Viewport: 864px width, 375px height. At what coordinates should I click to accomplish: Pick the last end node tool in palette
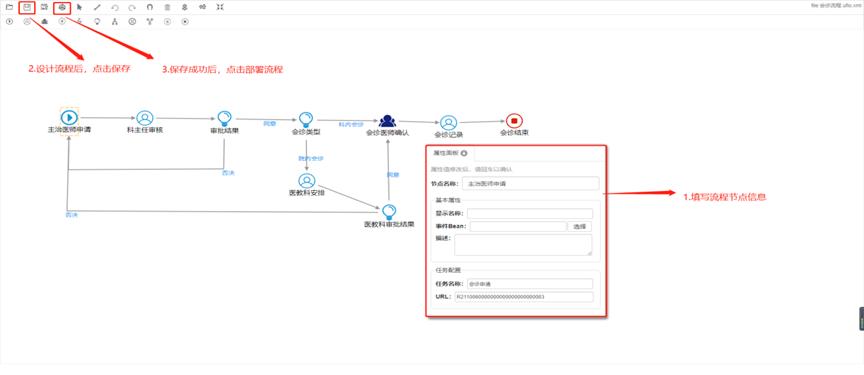point(185,21)
